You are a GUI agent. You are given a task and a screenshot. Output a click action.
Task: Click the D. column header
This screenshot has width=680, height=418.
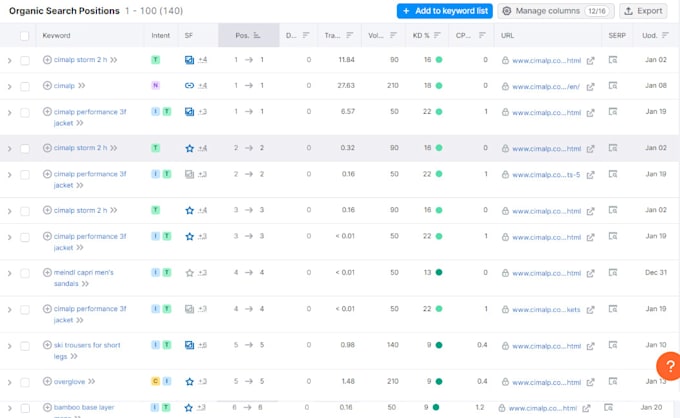point(291,36)
